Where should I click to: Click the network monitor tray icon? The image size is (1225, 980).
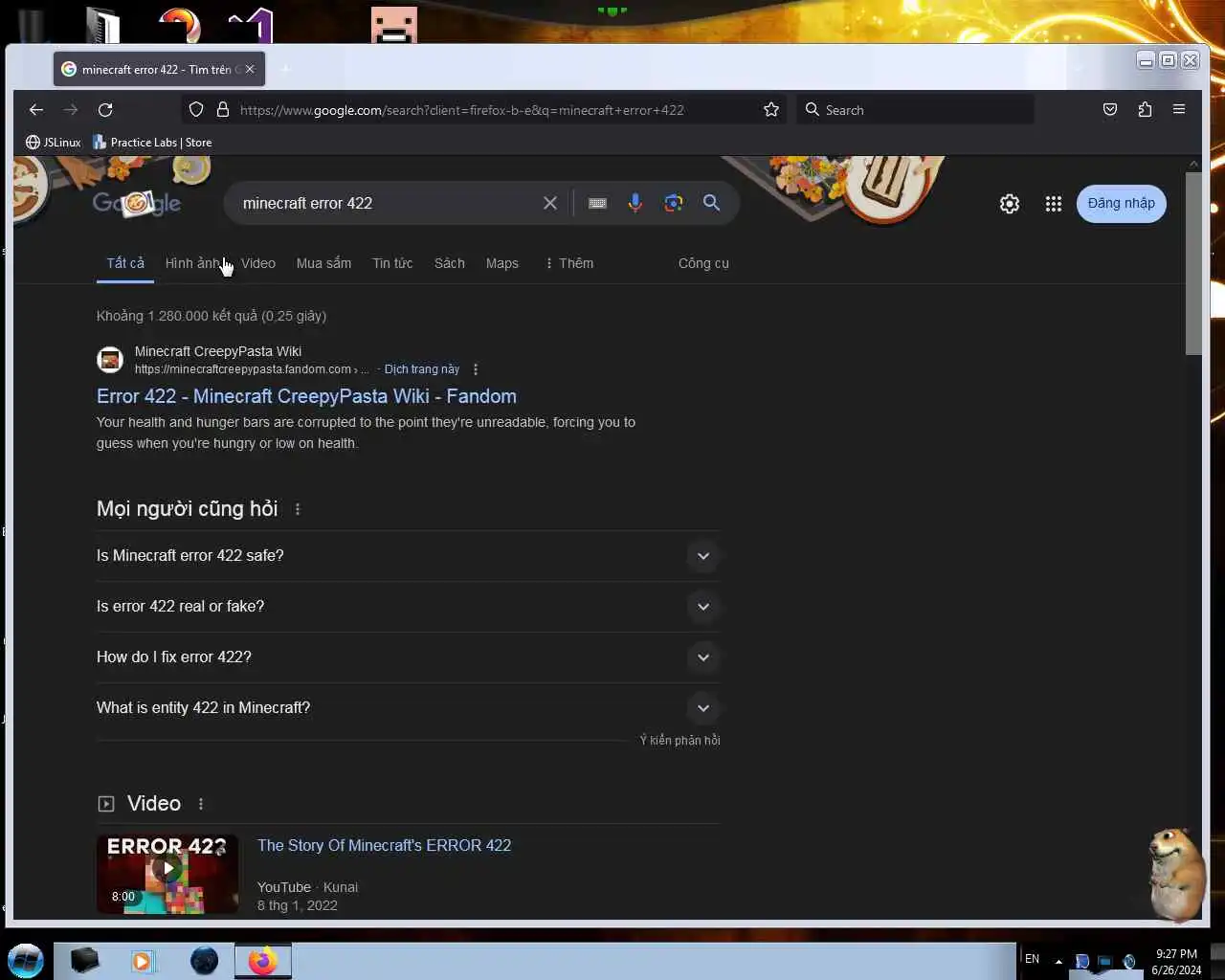[1104, 962]
